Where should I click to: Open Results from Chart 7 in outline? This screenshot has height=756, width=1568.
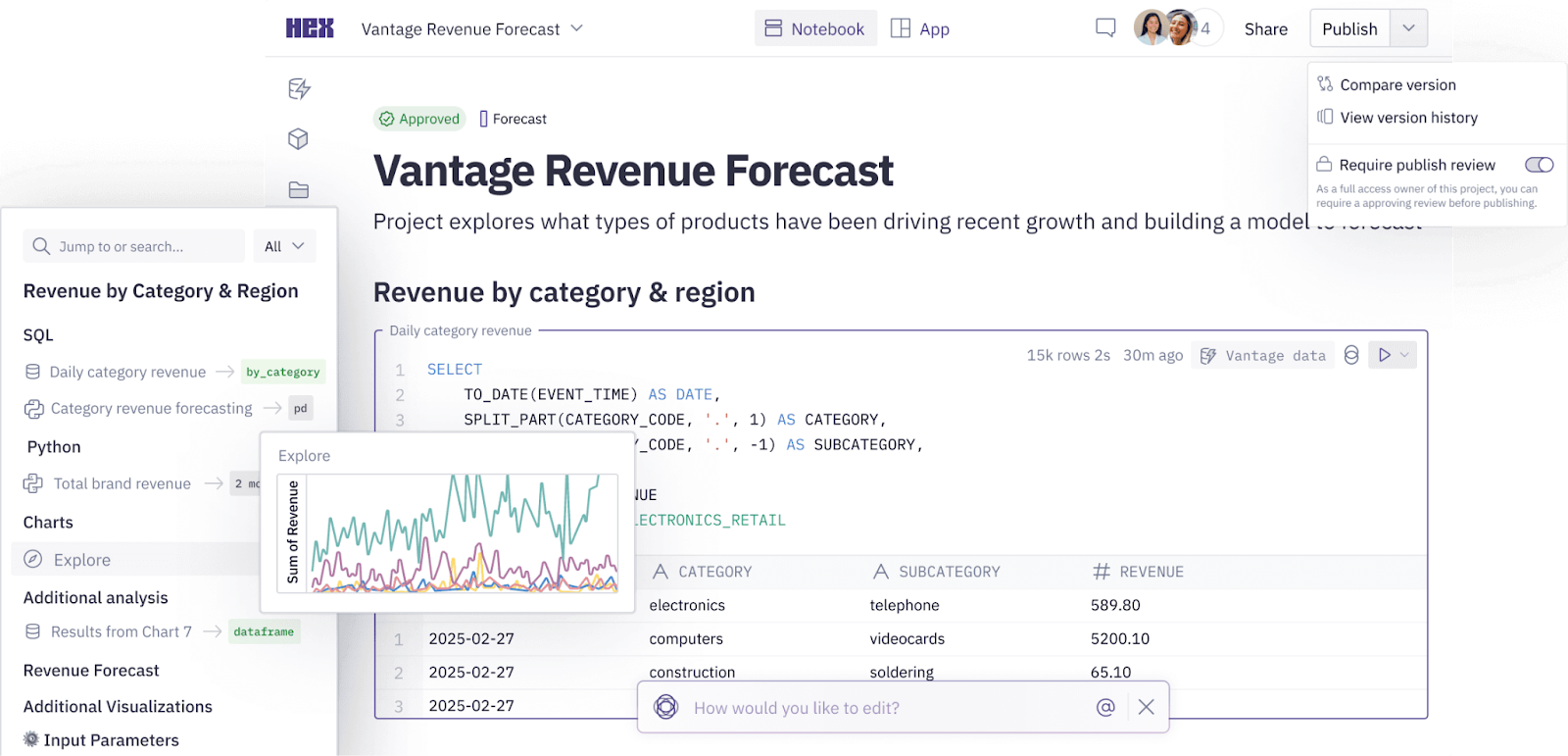tap(122, 631)
